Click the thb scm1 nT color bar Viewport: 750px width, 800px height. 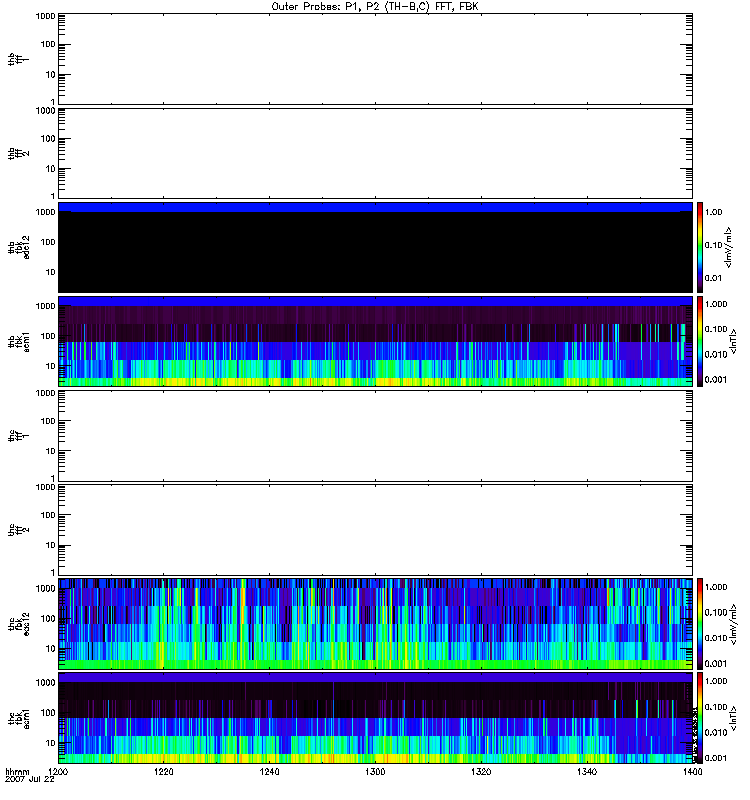click(x=702, y=341)
